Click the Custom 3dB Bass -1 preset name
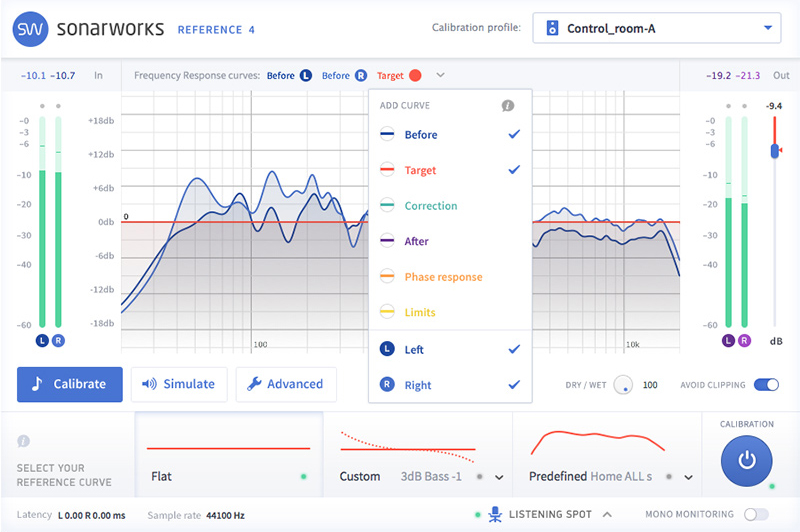The height and width of the screenshot is (532, 800). point(431,476)
